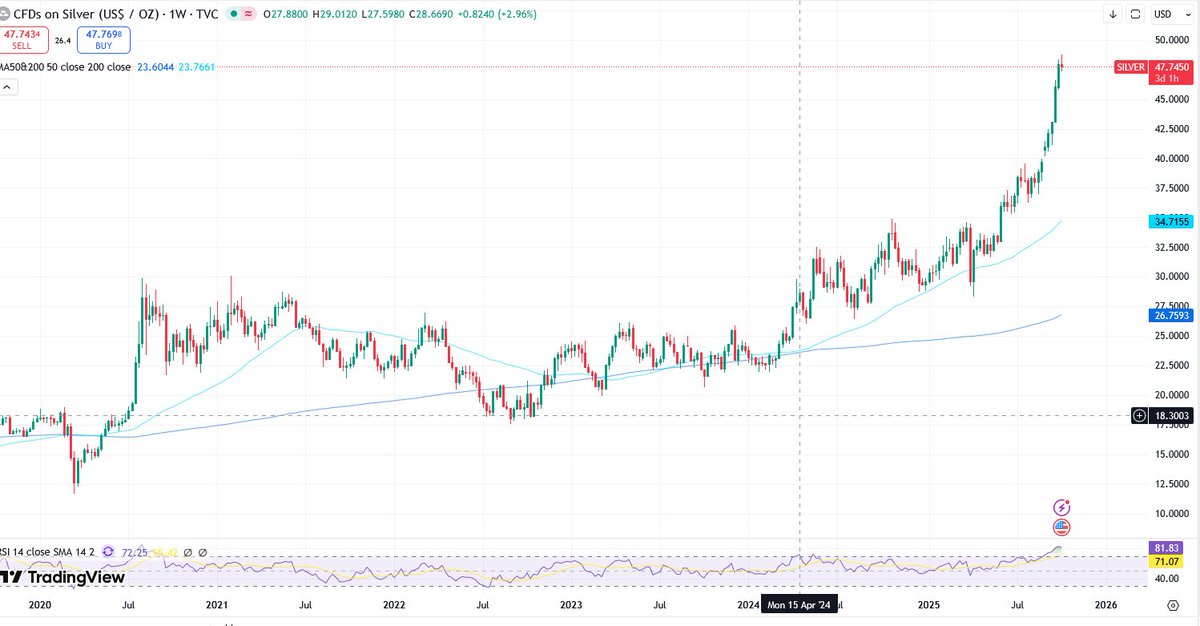Click the TradingView logo

point(63,577)
